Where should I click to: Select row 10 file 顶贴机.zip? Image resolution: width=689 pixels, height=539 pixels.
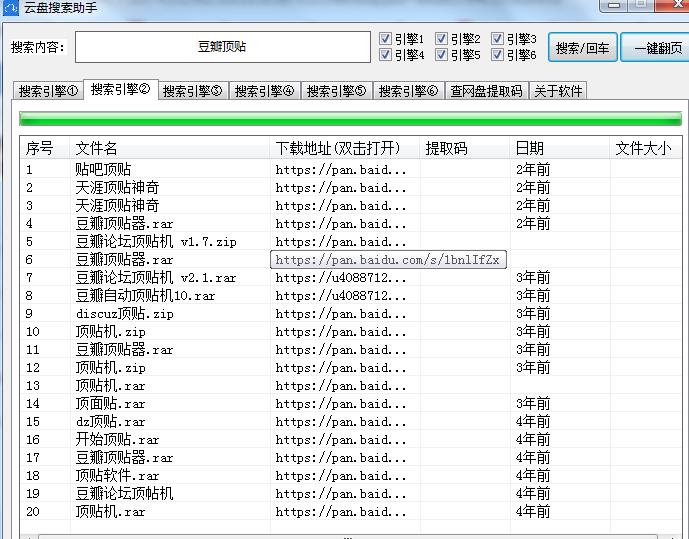[110, 332]
